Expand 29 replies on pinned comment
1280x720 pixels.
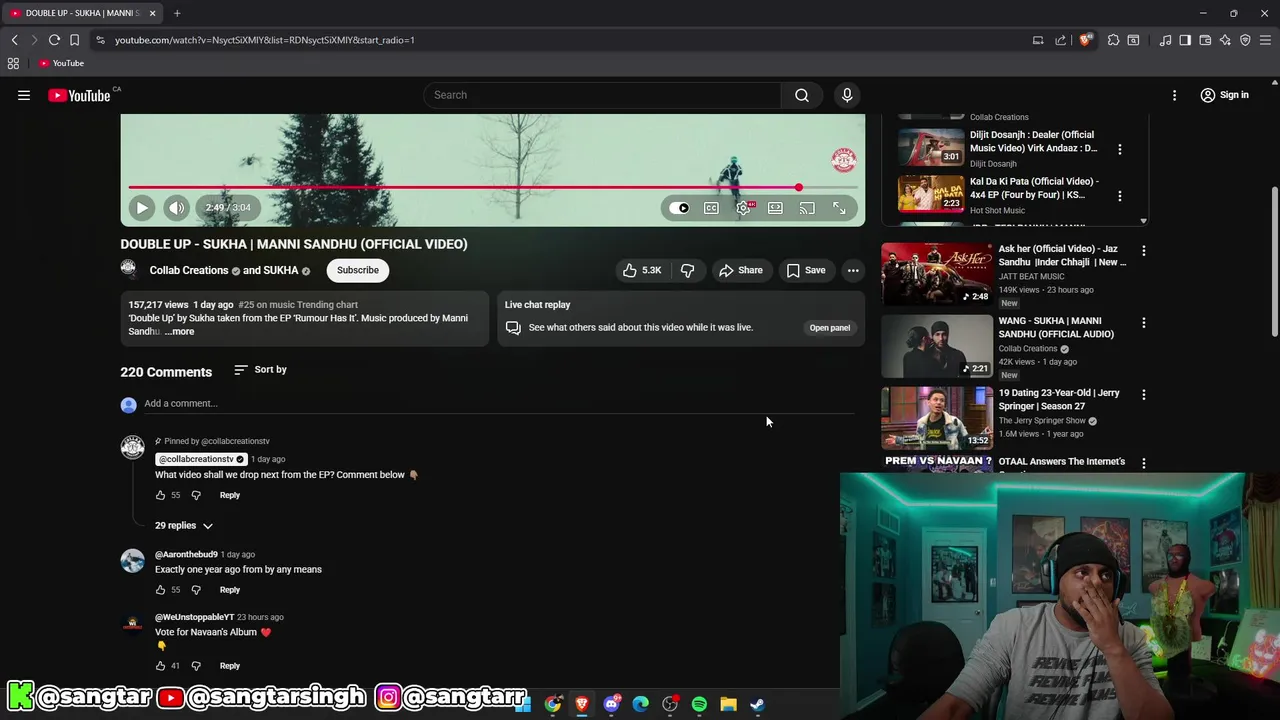point(184,525)
